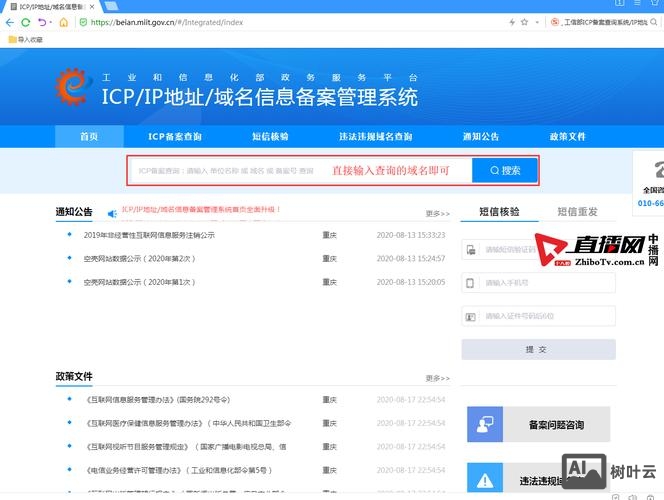Open 《互联网视听节目服务管理规定》 policy link

(186, 447)
